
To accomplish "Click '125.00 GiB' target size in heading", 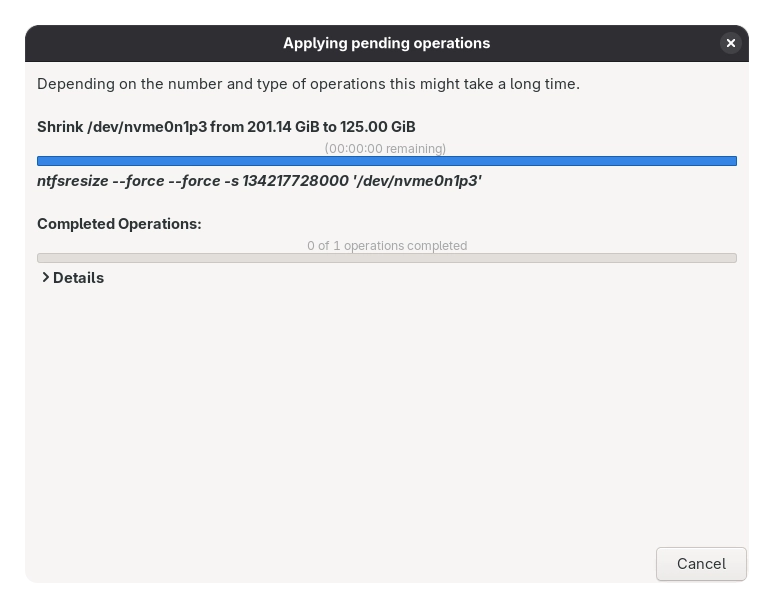I will point(378,127).
